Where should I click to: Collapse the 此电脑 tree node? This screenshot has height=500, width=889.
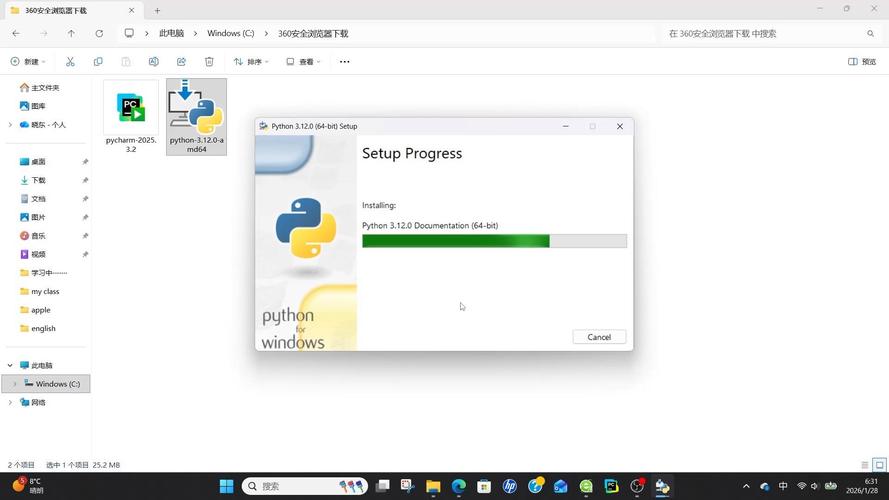(x=10, y=366)
